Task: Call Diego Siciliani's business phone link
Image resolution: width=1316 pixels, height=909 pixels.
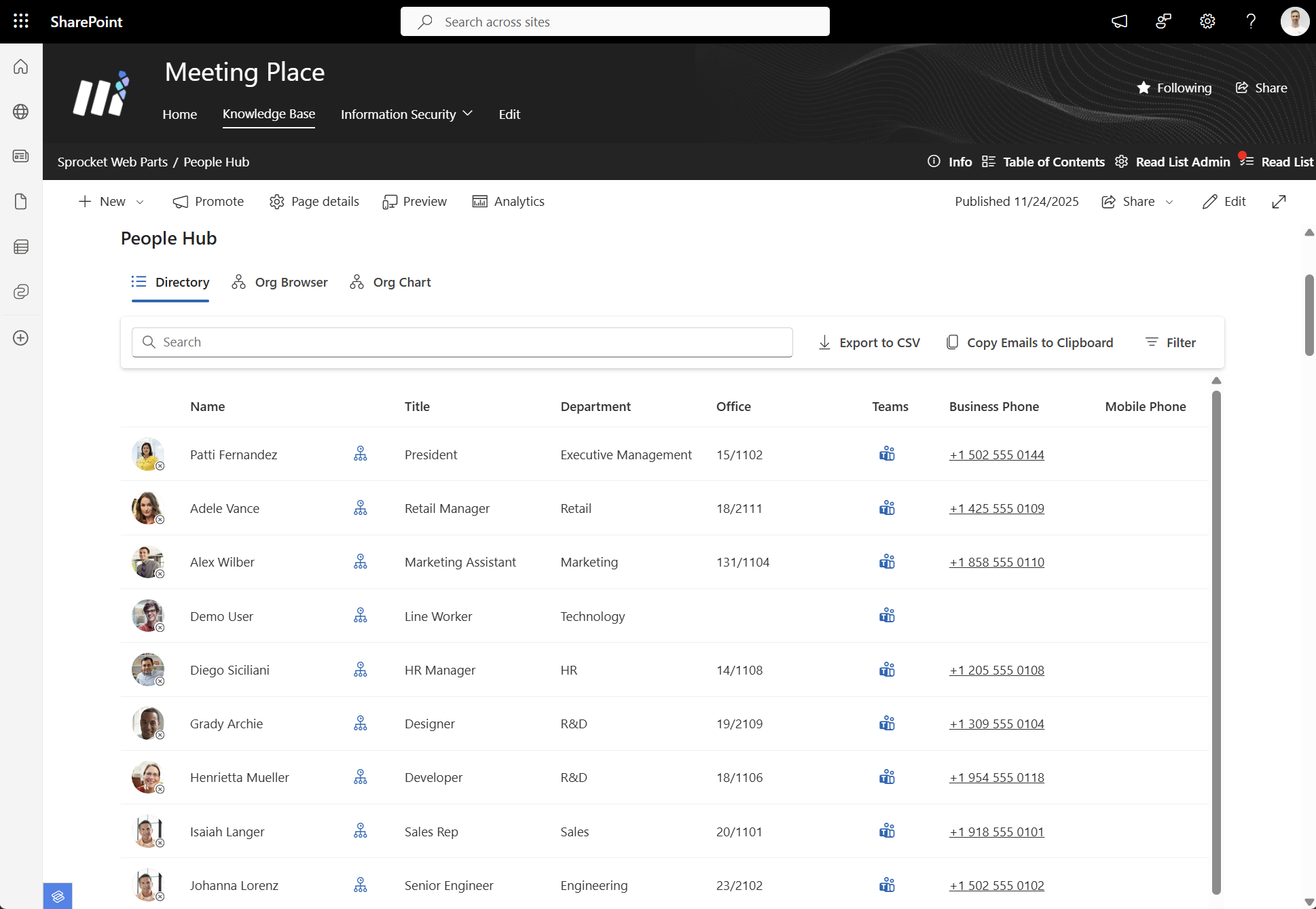Action: click(996, 670)
